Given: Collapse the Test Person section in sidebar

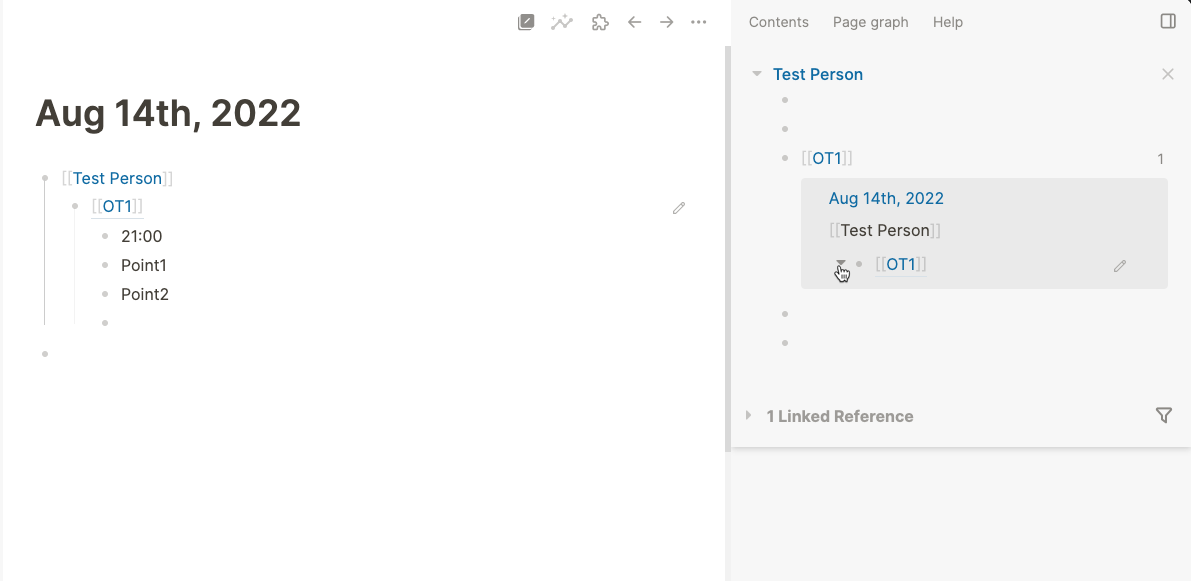Looking at the screenshot, I should [x=757, y=73].
